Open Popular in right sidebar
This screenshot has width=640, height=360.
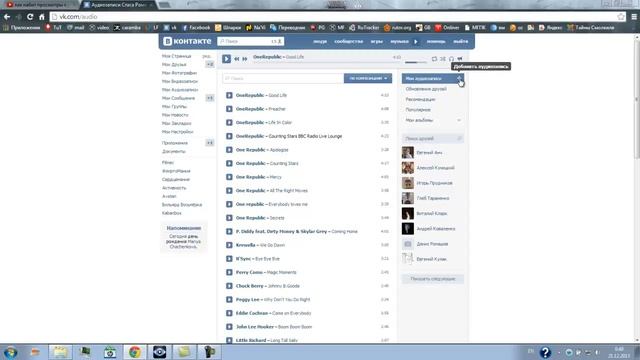418,110
